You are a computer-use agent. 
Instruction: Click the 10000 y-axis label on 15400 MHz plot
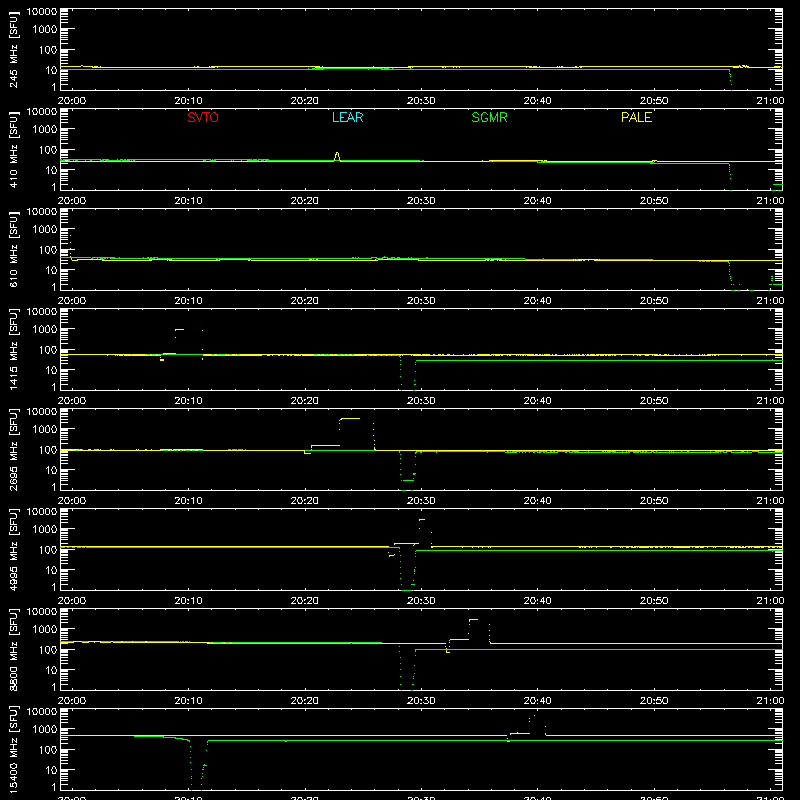pos(42,711)
